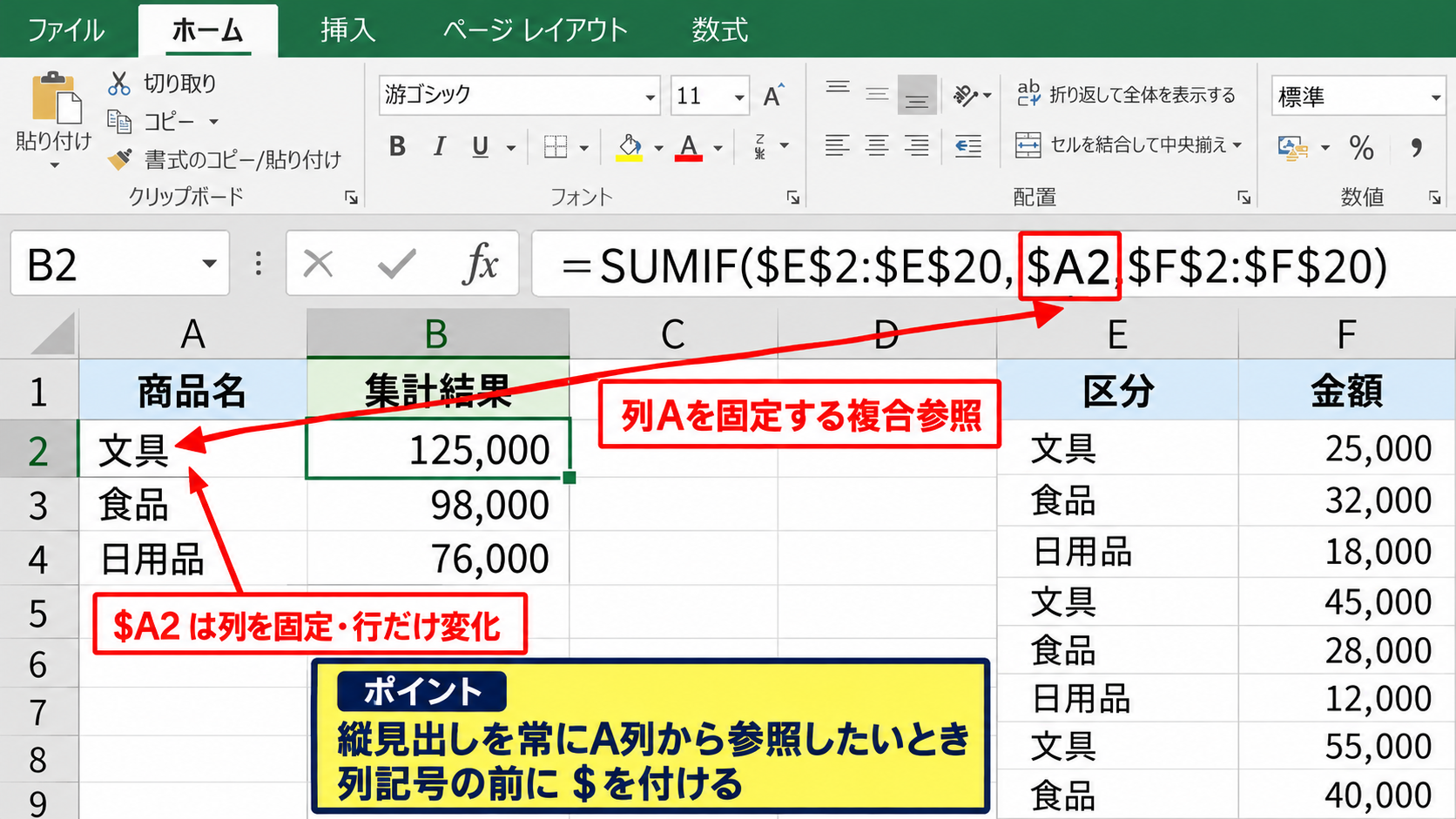1456x819 pixels.
Task: Set middle vertical alignment
Action: [x=877, y=94]
